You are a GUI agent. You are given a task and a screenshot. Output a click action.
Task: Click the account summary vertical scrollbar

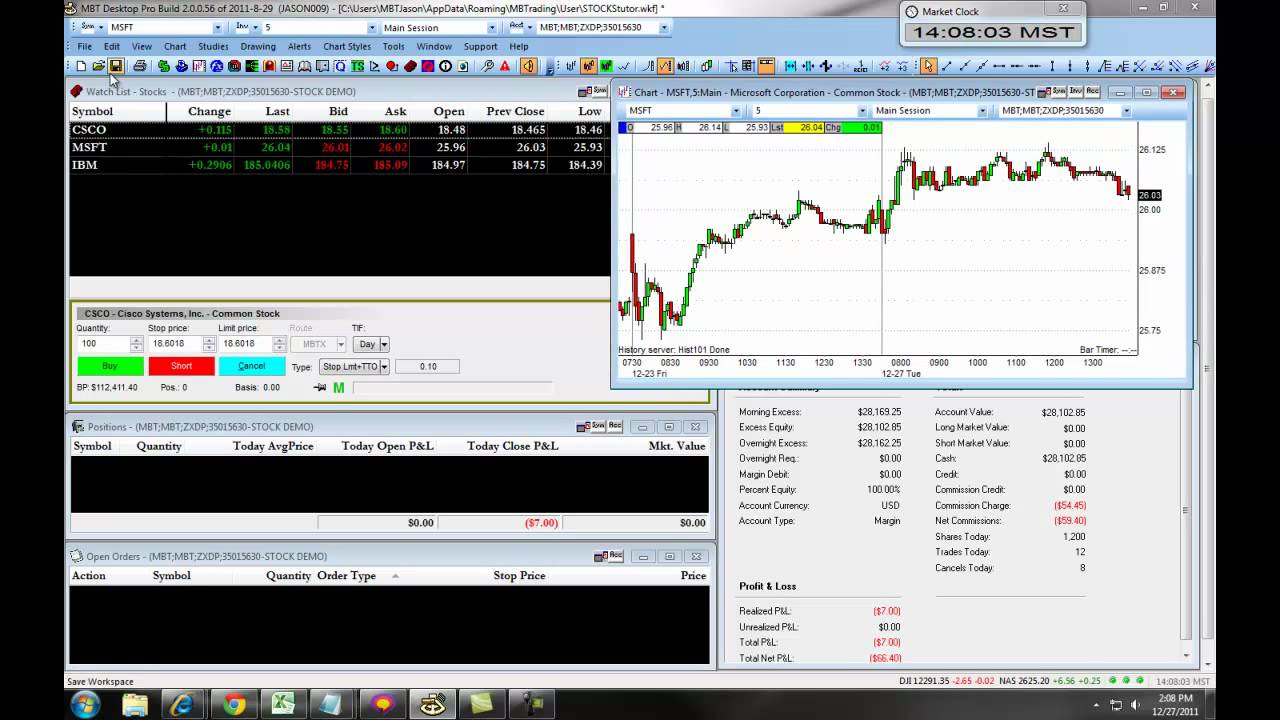coord(1186,510)
